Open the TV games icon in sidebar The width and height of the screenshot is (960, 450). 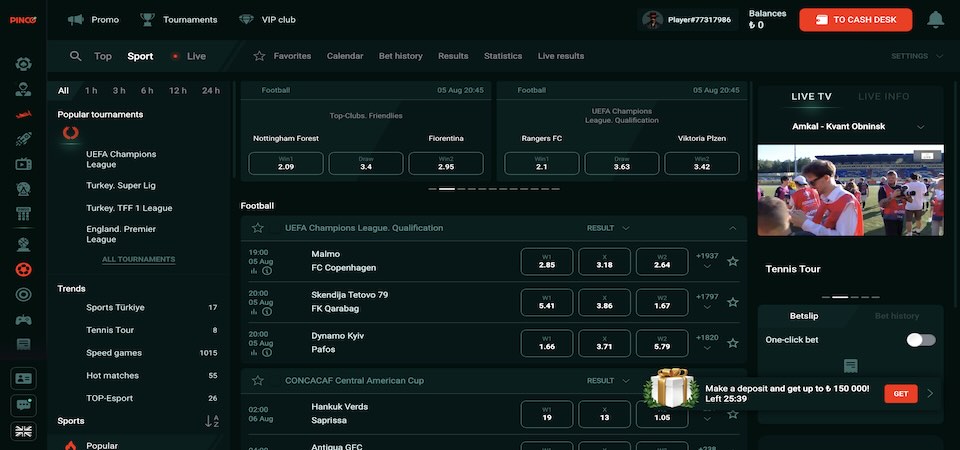tap(23, 163)
